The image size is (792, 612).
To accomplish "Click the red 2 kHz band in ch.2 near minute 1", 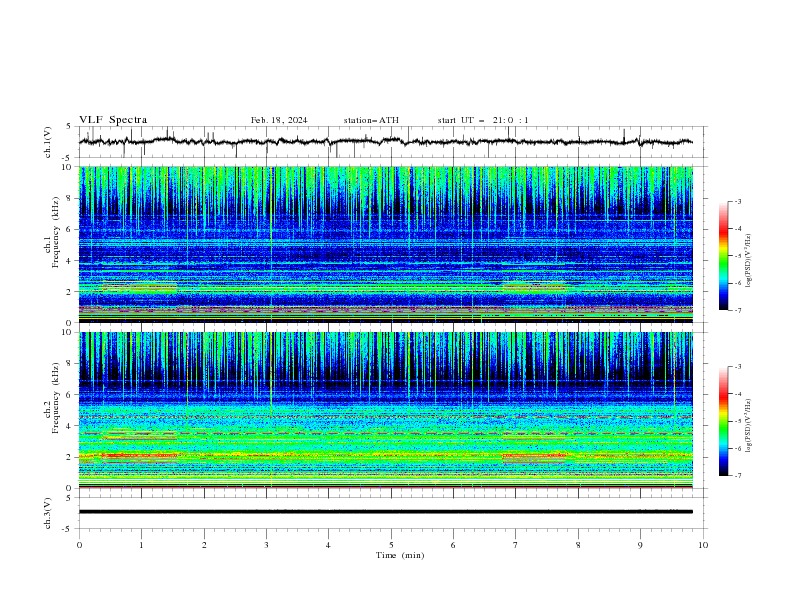I will 140,455.
